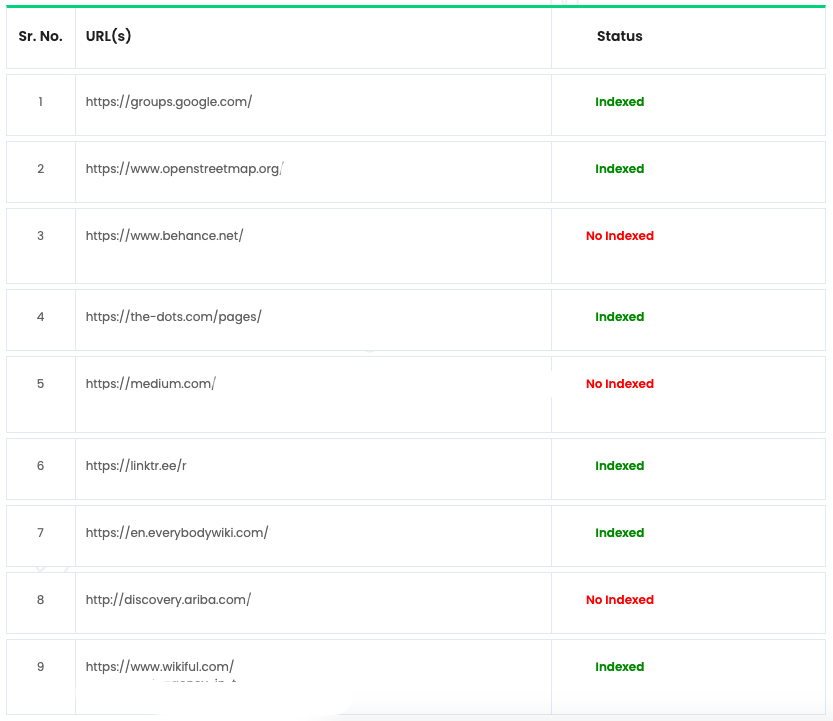Select Indexed status for groups.google.com
Screen dimensions: 833x721
pos(619,101)
